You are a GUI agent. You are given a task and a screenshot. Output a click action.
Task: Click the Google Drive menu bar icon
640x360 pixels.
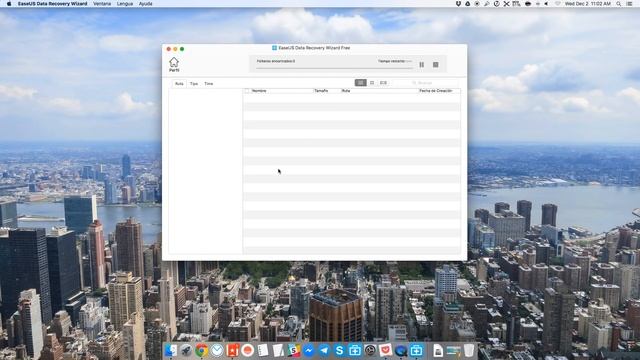pos(467,4)
